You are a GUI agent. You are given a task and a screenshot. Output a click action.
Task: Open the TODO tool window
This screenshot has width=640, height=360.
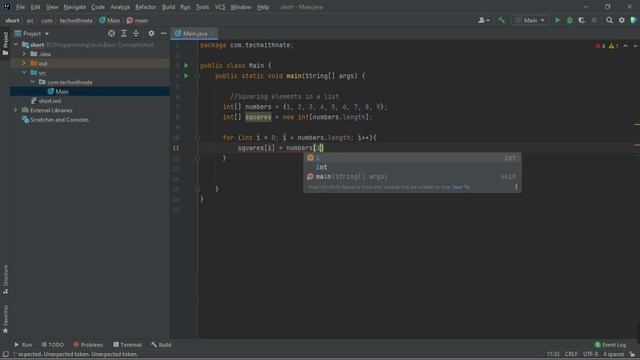[x=53, y=345]
